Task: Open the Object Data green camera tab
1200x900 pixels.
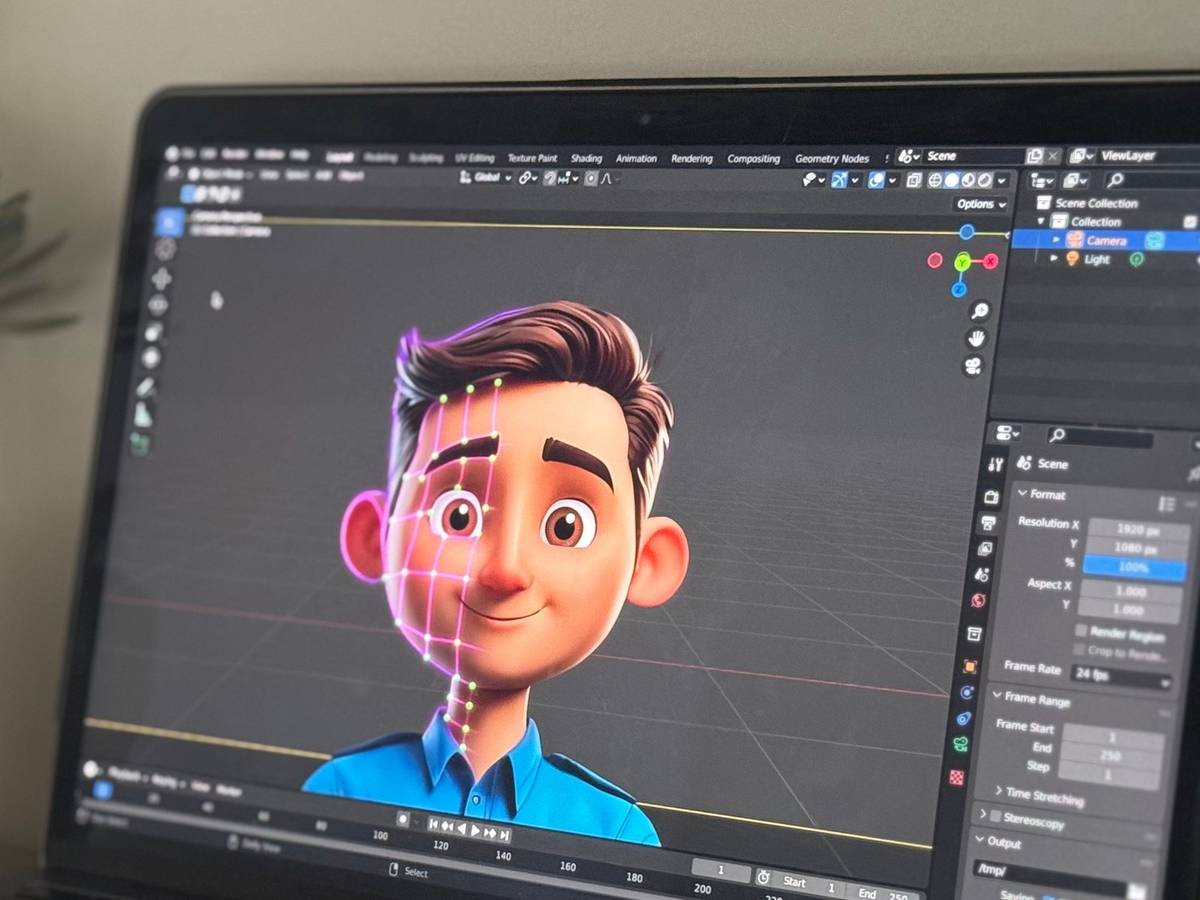Action: pyautogui.click(x=961, y=744)
